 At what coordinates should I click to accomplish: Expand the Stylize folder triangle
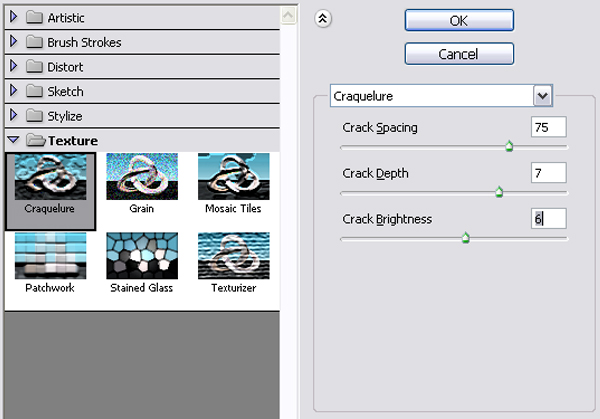point(13,115)
